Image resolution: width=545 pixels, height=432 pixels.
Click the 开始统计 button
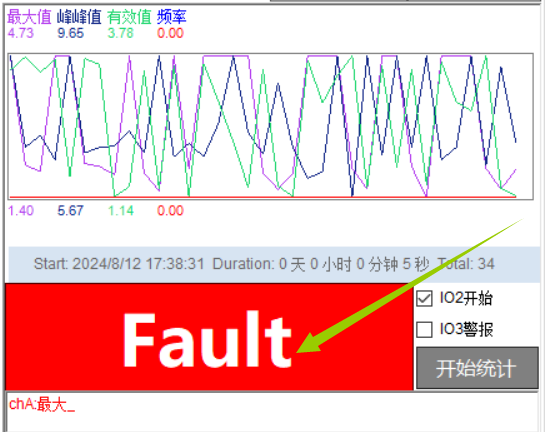tap(477, 368)
